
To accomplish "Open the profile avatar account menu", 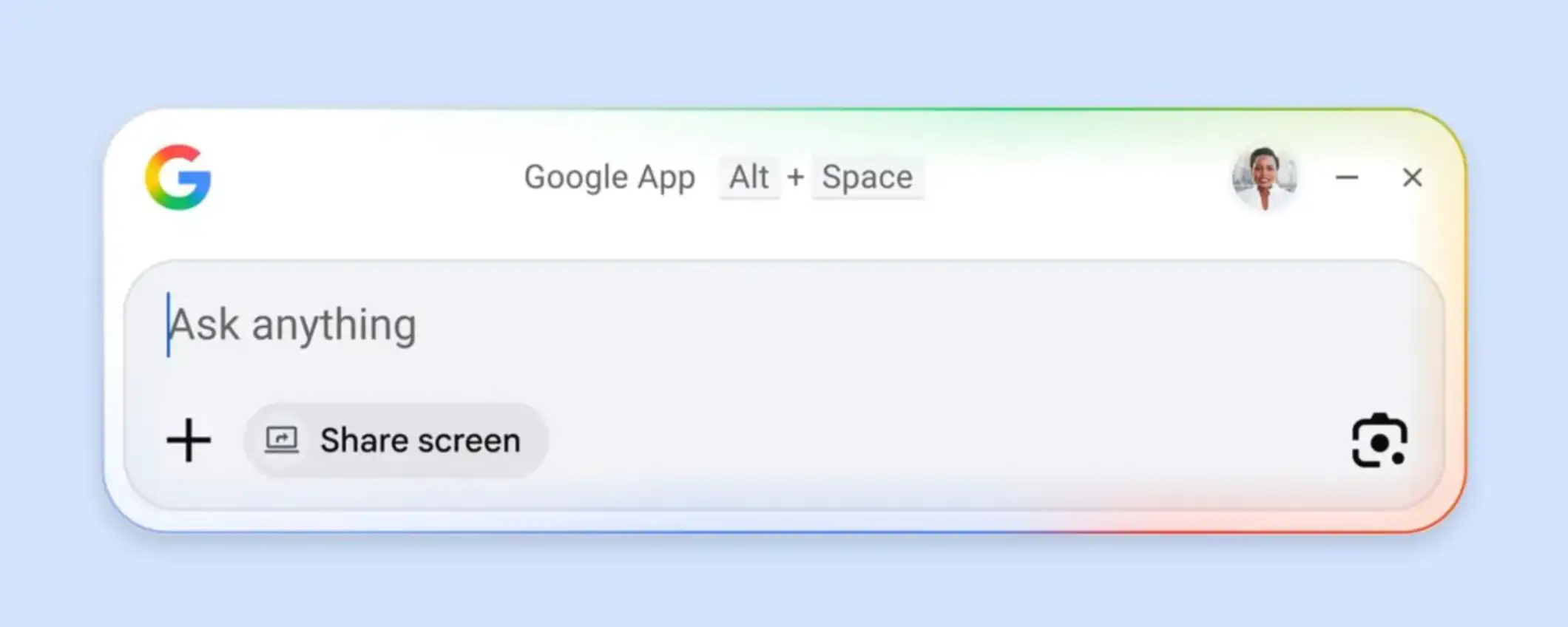I will (1265, 177).
